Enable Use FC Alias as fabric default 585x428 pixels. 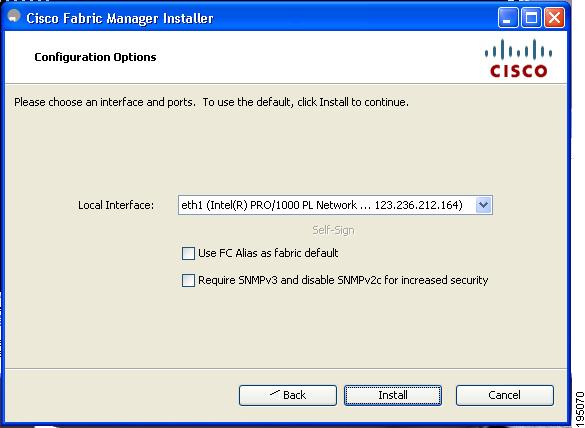[188, 253]
